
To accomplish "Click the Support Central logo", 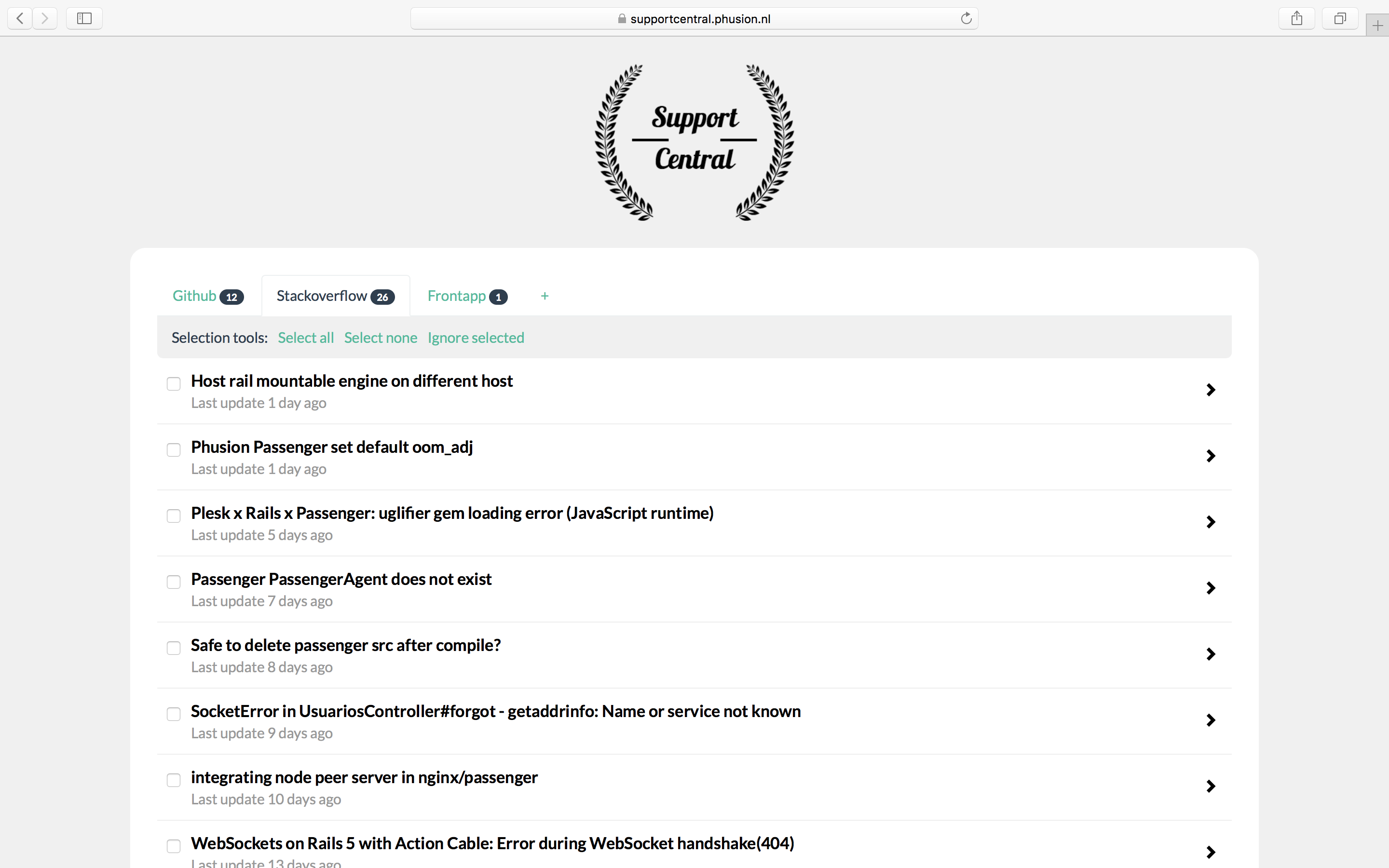I will point(694,142).
